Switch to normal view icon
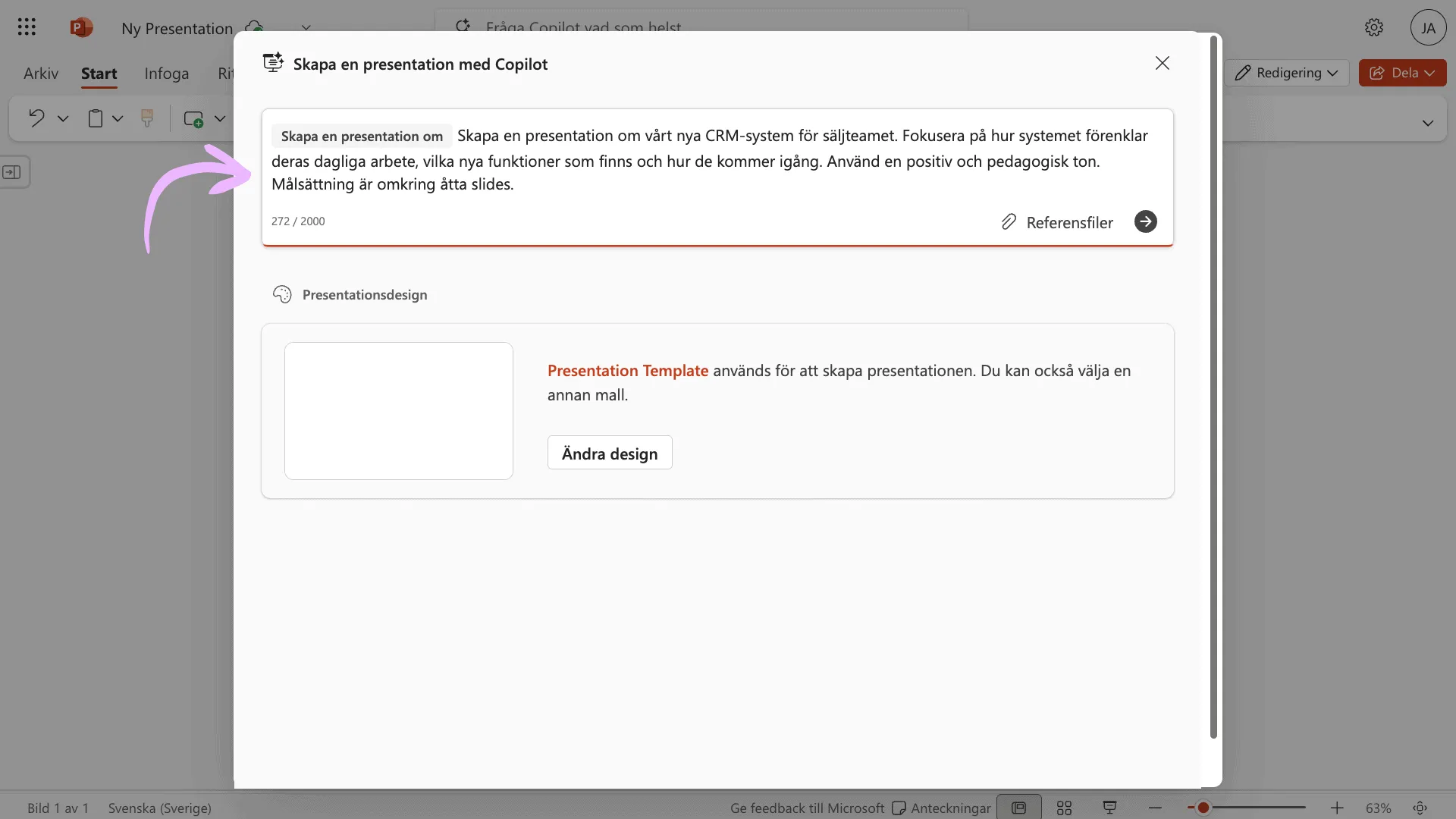The width and height of the screenshot is (1456, 819). 1018,808
